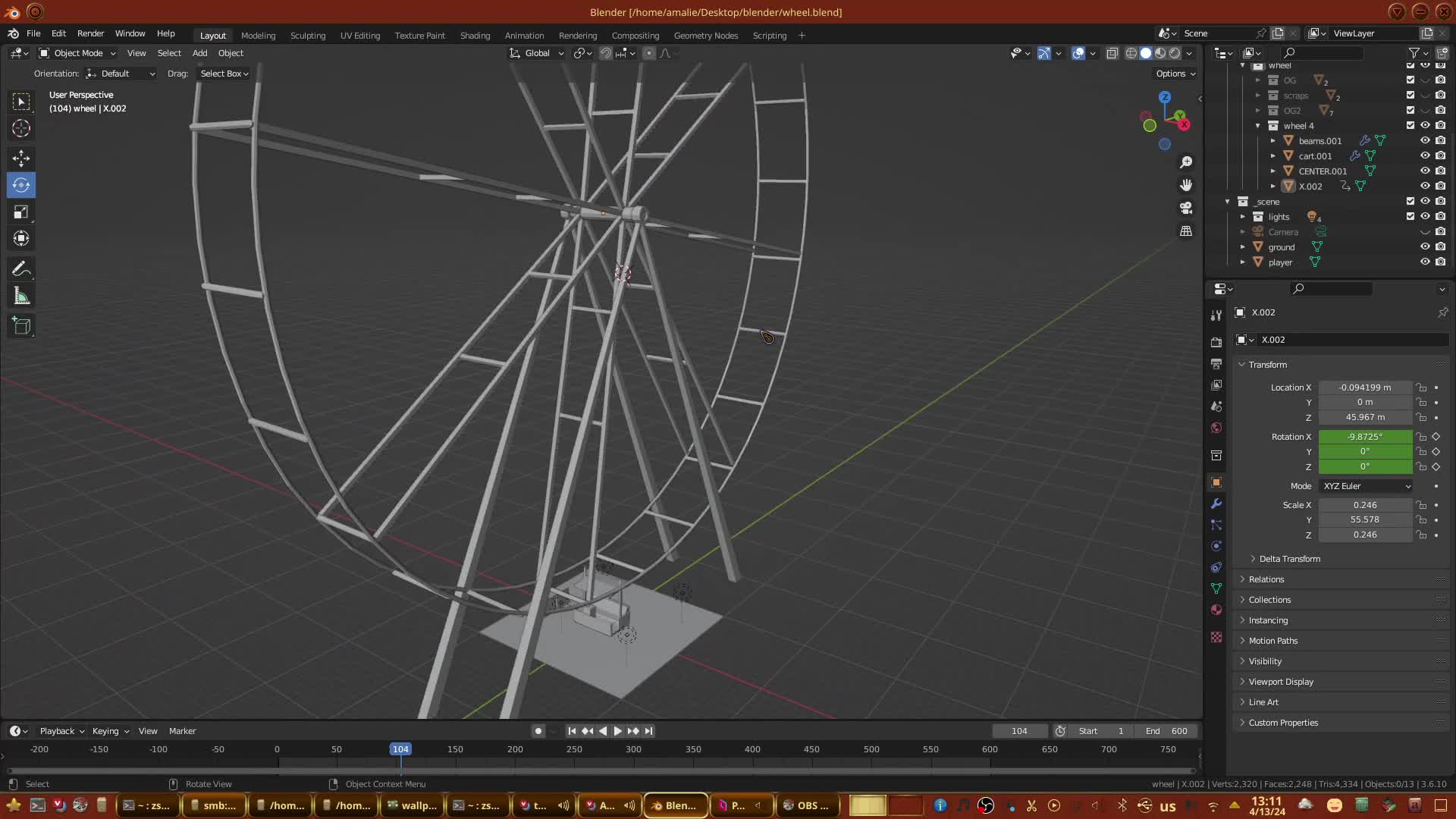Open Modifier properties wrench tab
Viewport: 1456px width, 819px height.
point(1216,504)
